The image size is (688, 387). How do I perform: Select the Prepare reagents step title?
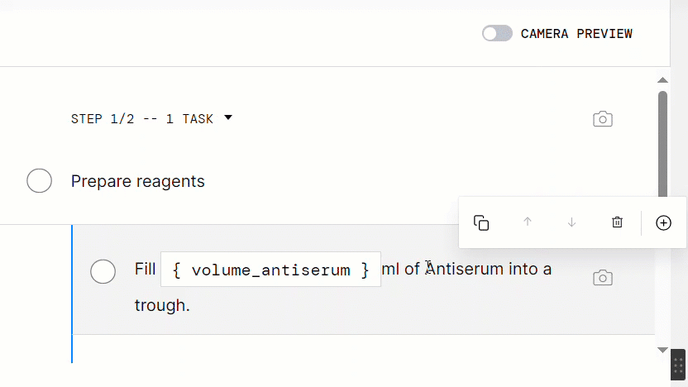(138, 181)
